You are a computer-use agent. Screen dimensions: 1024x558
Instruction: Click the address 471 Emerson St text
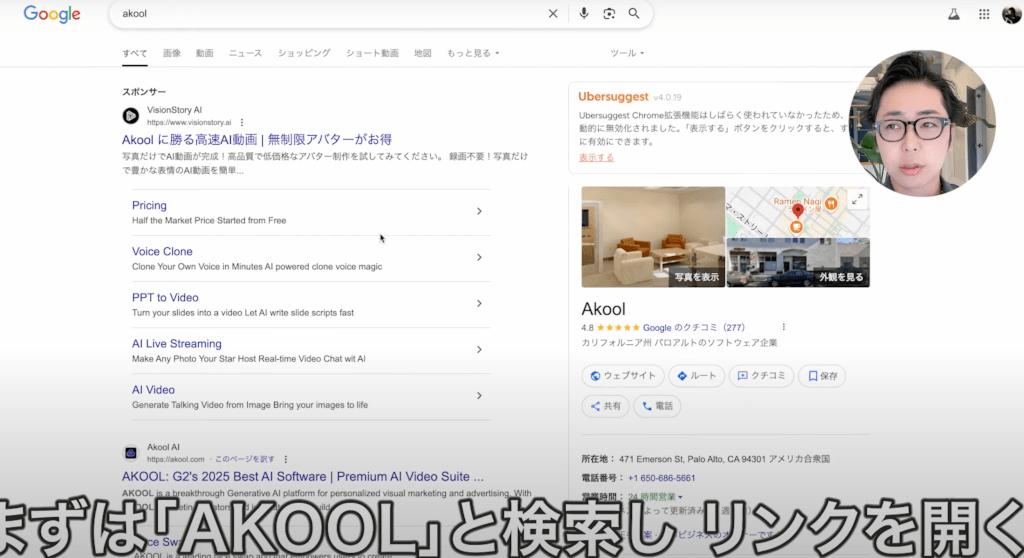click(724, 459)
